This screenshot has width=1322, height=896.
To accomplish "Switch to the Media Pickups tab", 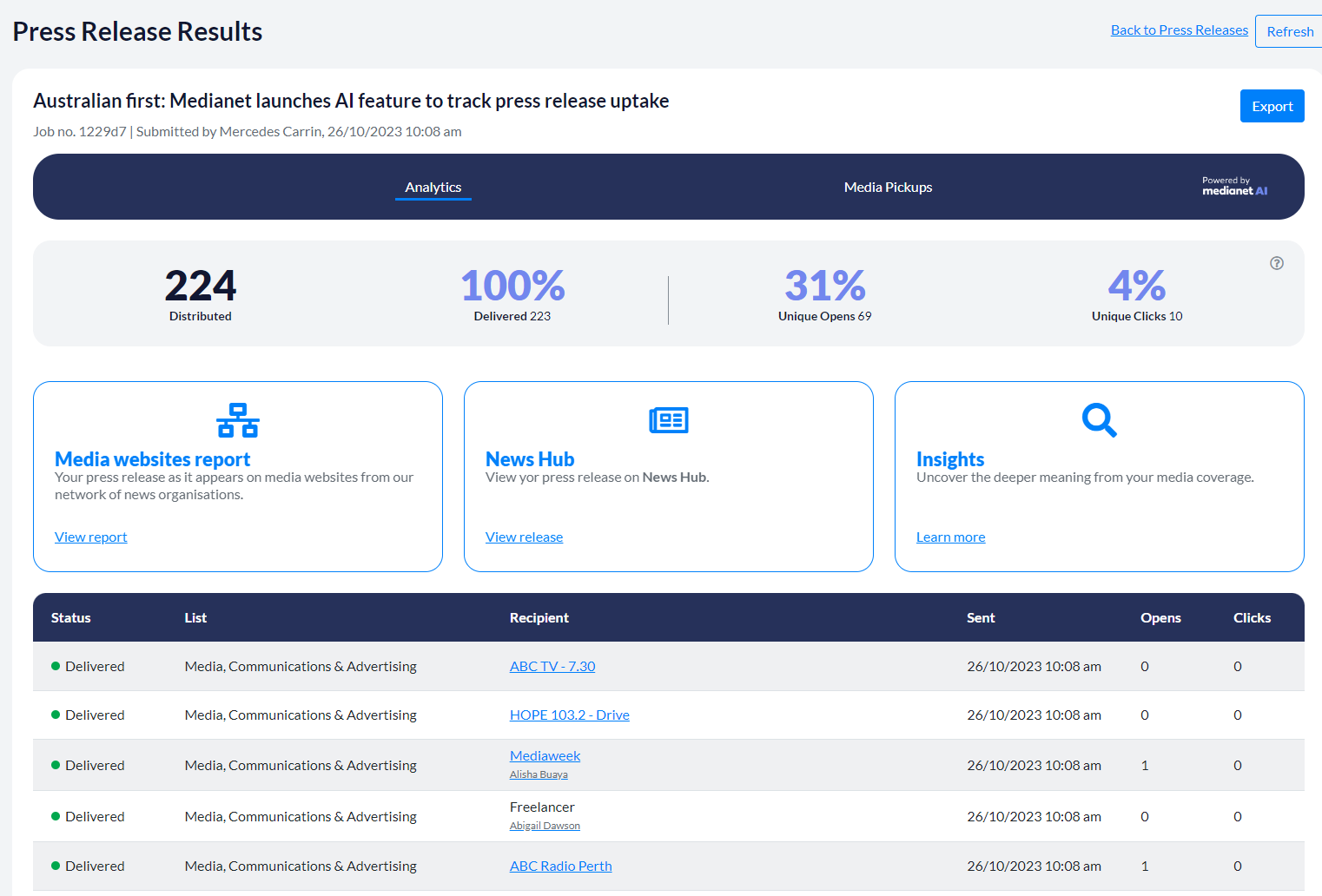I will click(x=888, y=187).
